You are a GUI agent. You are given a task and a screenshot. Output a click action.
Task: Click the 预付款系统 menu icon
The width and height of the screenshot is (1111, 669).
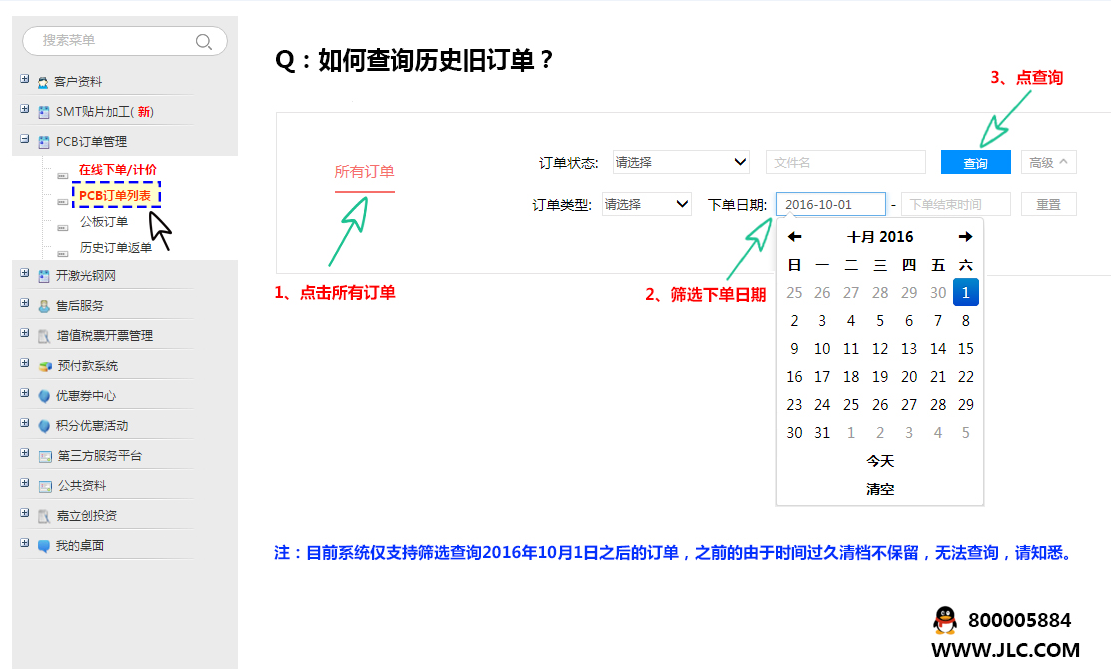(x=44, y=366)
